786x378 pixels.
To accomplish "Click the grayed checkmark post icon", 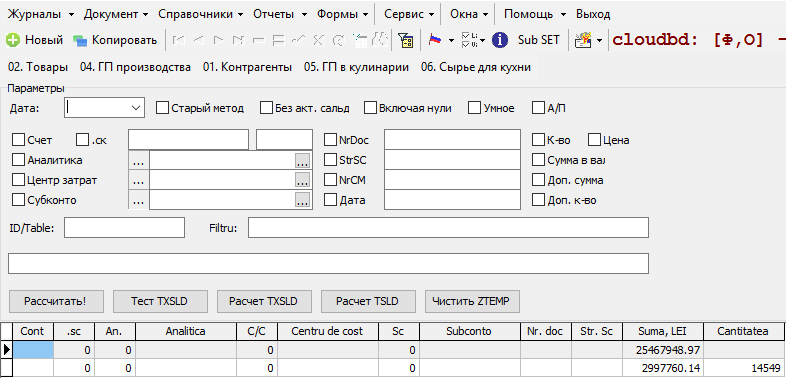I will pos(299,40).
